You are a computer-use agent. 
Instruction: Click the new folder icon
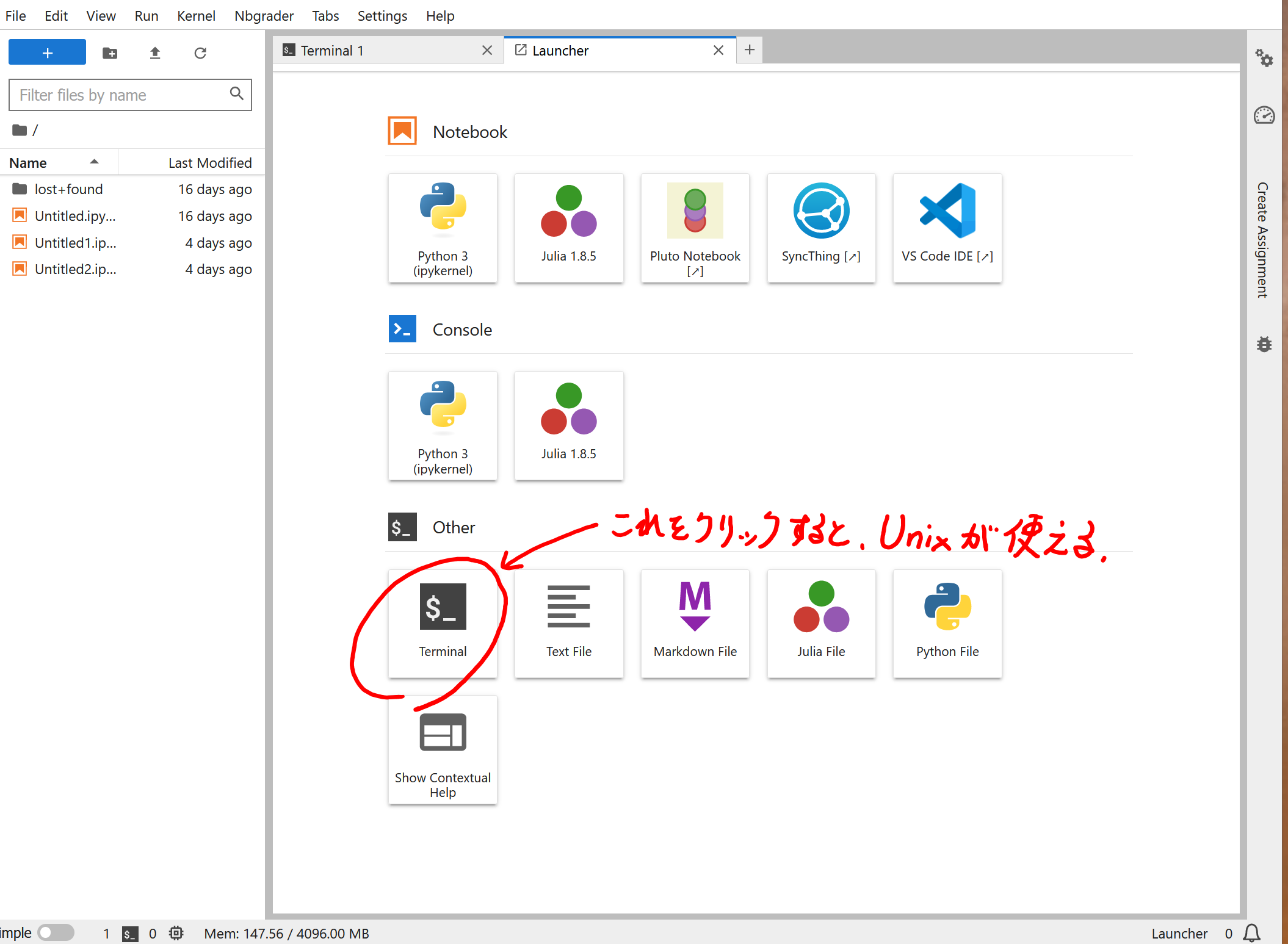point(110,53)
